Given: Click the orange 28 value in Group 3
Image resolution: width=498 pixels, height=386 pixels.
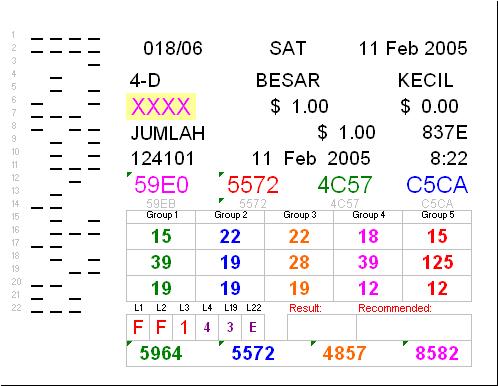Looking at the screenshot, I should coord(299,262).
